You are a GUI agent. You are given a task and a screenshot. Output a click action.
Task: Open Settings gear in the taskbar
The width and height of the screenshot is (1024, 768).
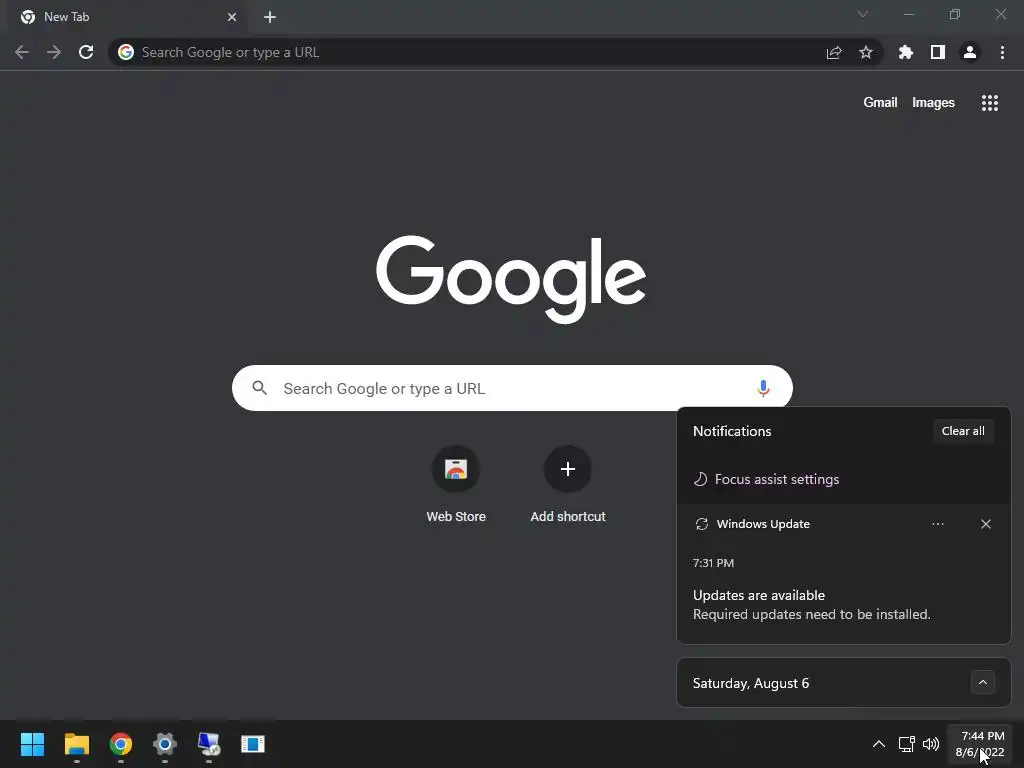point(165,744)
